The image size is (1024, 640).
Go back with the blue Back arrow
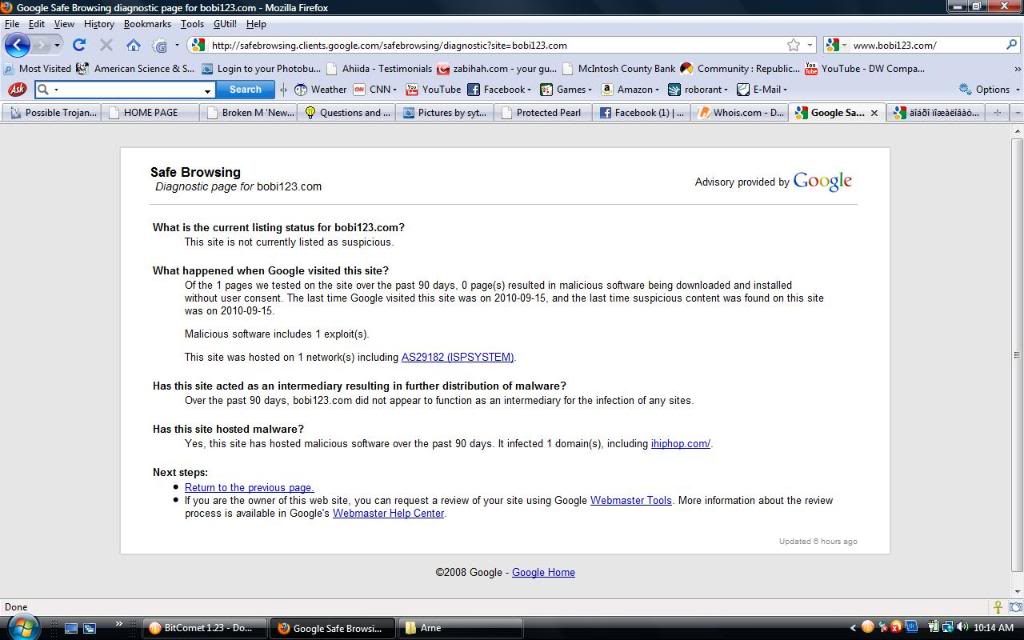tap(18, 45)
